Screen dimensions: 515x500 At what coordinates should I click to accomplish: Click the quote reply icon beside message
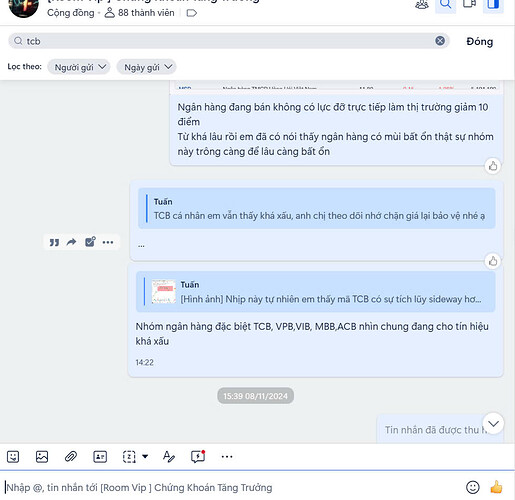(54, 242)
